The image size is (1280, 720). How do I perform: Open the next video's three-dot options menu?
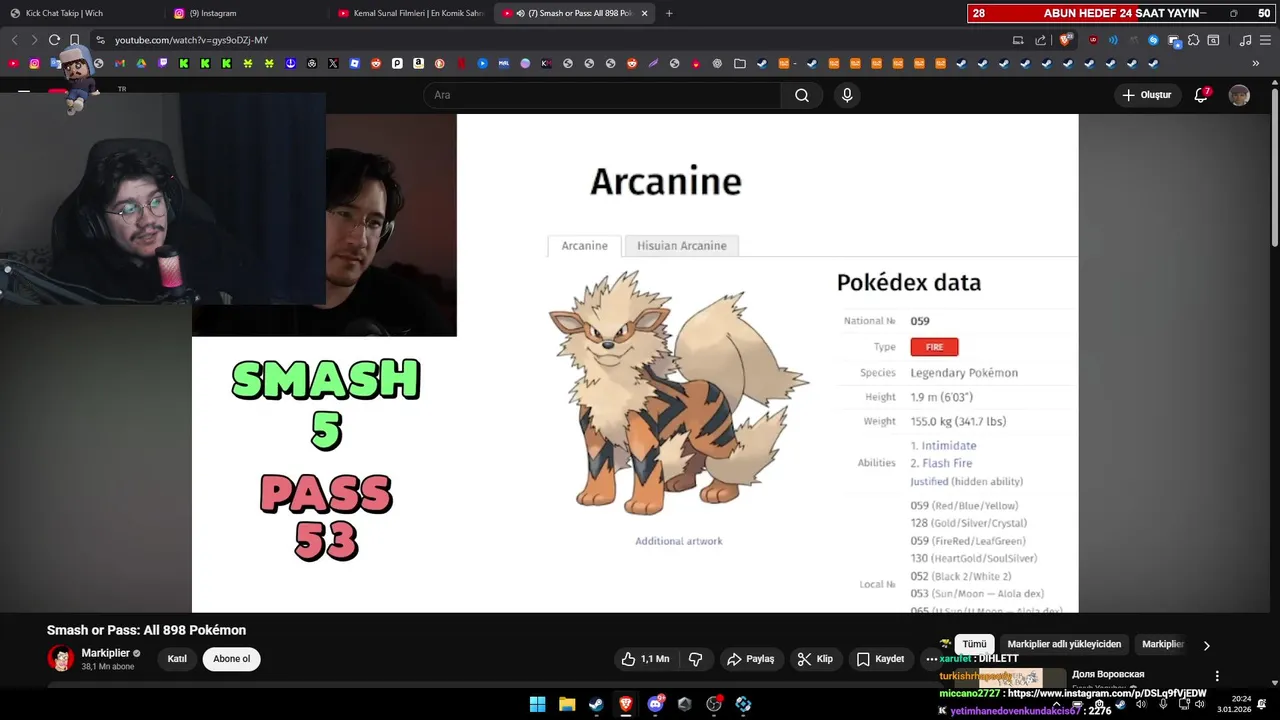pyautogui.click(x=1217, y=676)
